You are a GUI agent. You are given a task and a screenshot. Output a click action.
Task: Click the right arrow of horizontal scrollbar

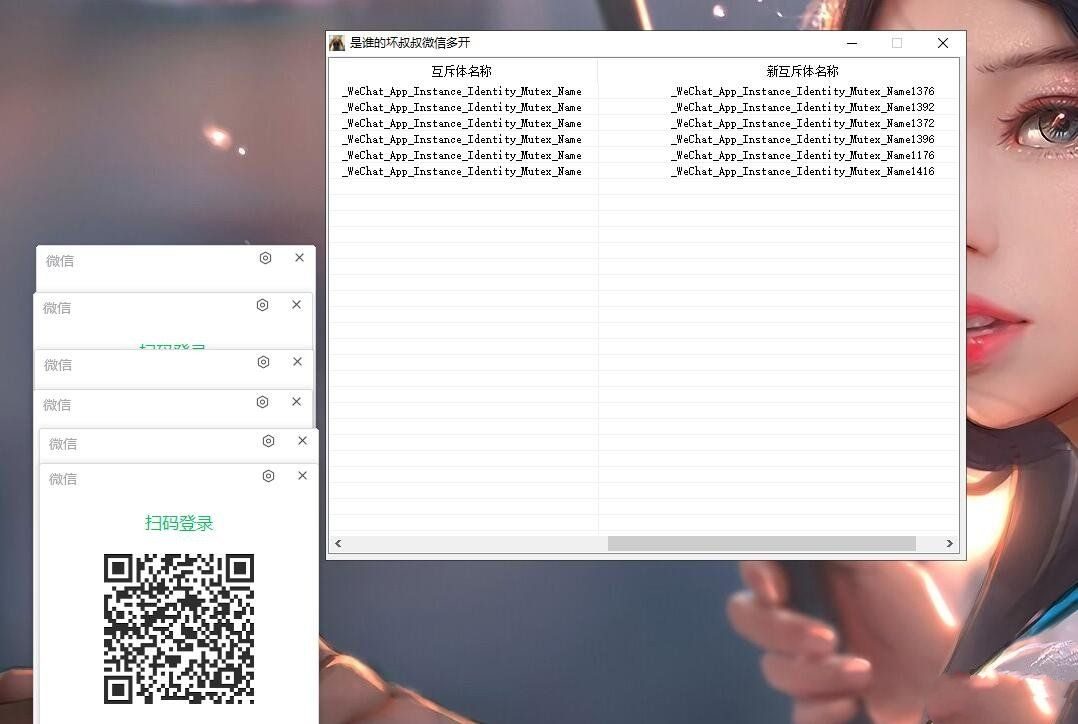click(x=949, y=544)
